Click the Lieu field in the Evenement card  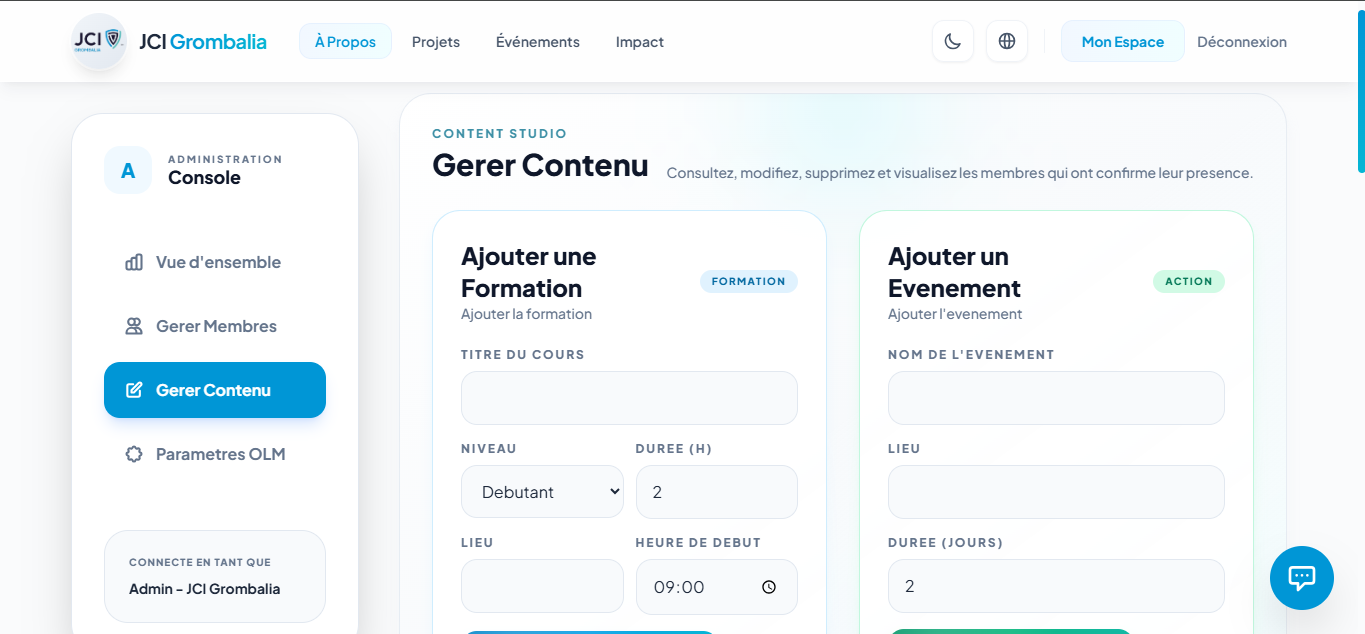pyautogui.click(x=1056, y=492)
